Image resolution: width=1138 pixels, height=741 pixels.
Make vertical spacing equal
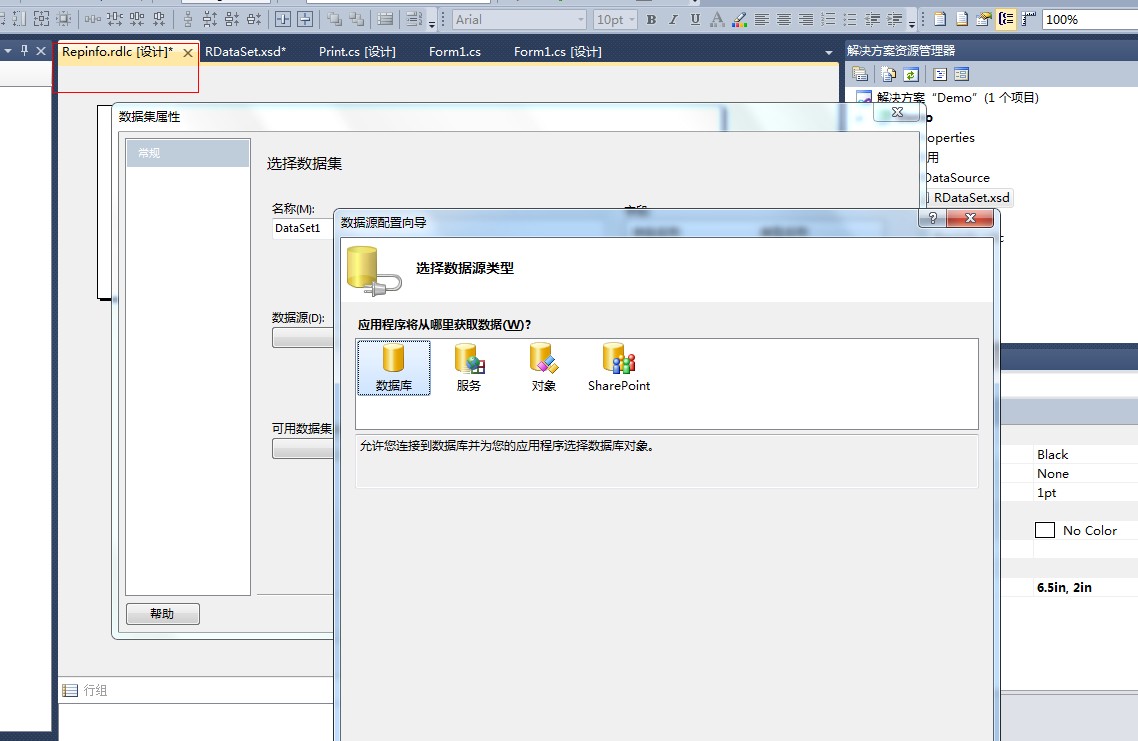pyautogui.click(x=188, y=20)
